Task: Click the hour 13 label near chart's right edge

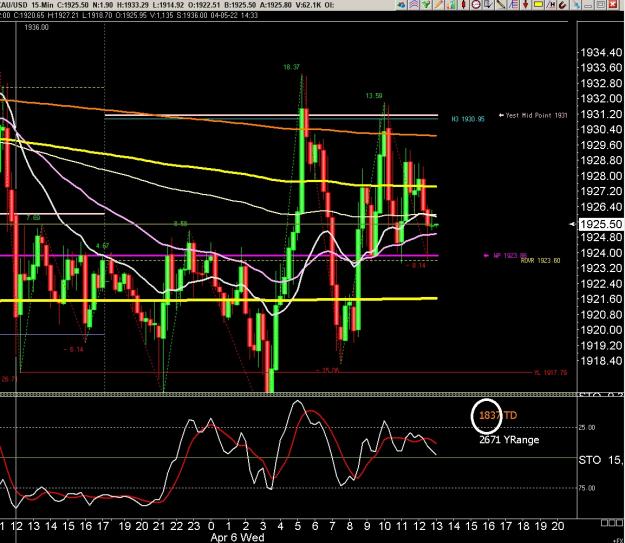Action: click(437, 526)
